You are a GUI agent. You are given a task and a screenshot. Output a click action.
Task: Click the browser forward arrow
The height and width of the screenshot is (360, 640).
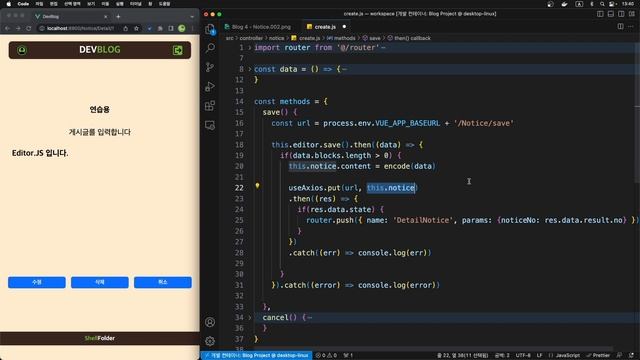pyautogui.click(x=18, y=28)
